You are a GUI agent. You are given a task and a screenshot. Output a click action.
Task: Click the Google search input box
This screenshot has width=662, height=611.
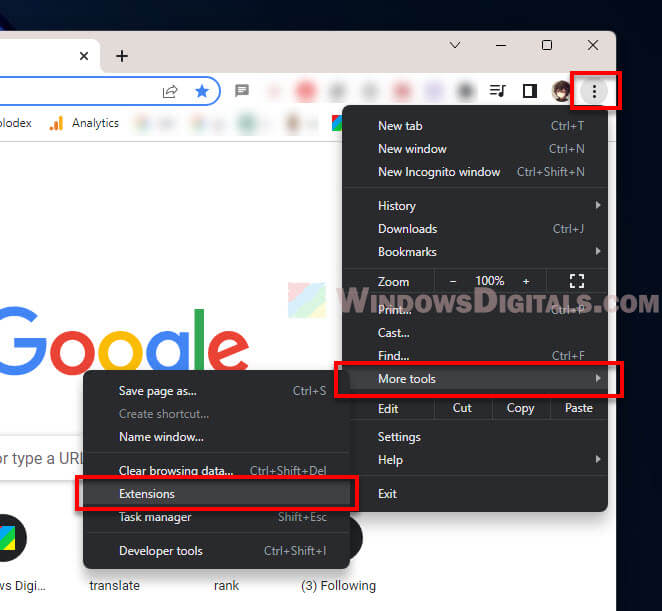[x=41, y=458]
